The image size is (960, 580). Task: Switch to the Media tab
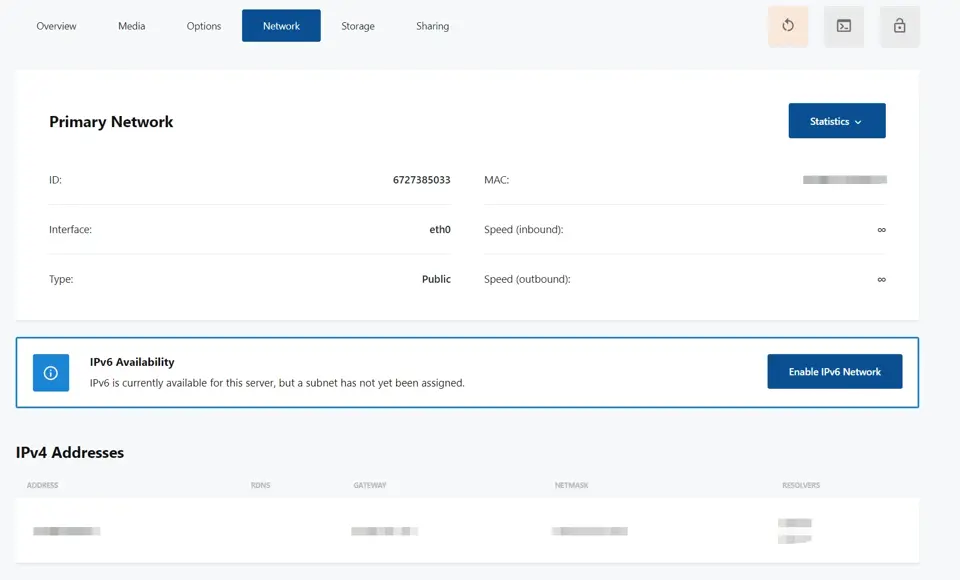(132, 26)
